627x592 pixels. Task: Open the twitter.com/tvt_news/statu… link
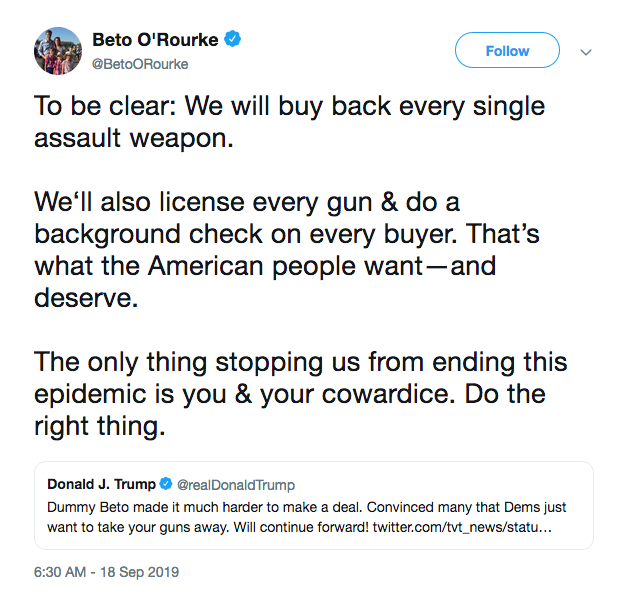[x=462, y=527]
